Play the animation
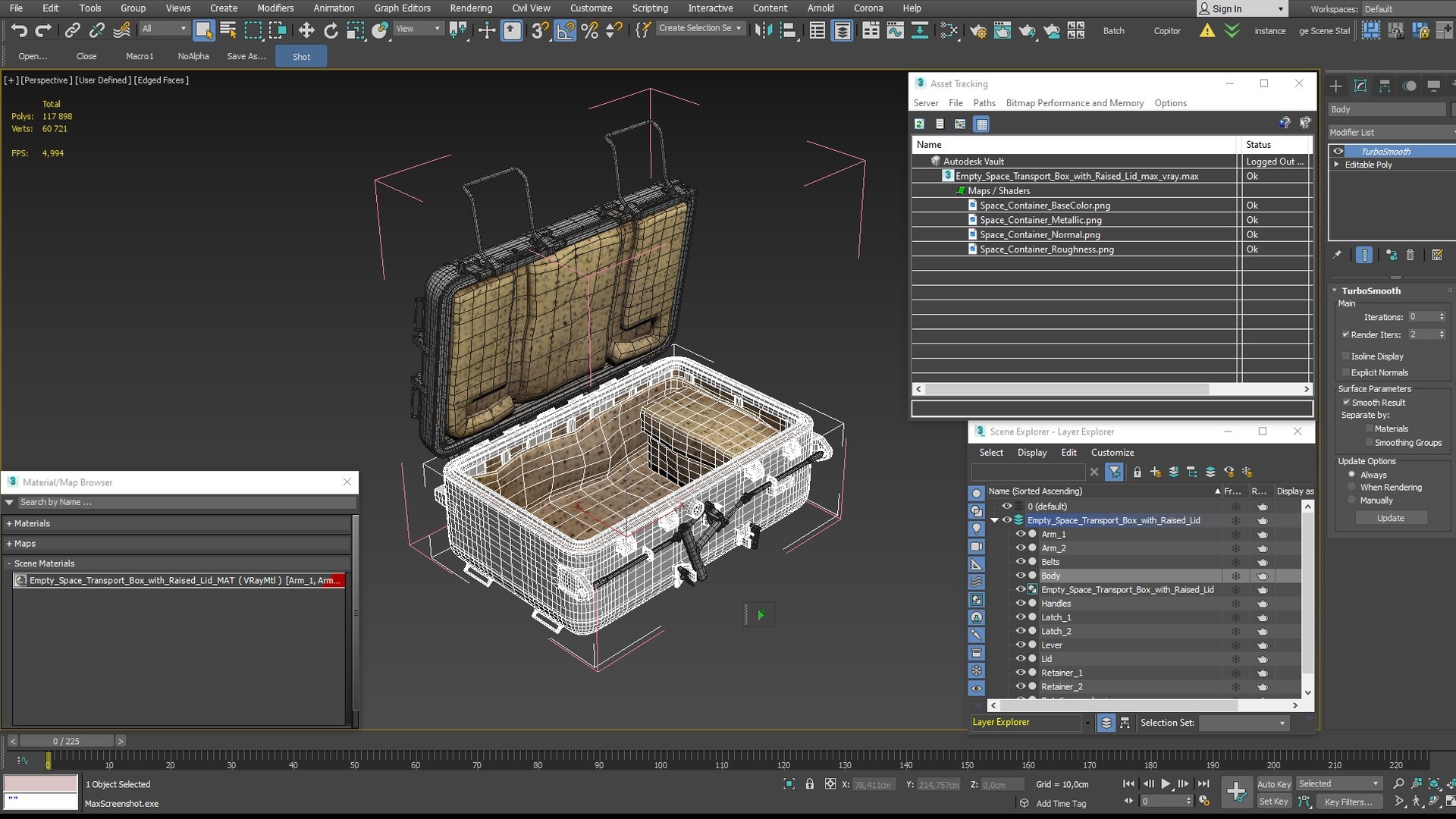1456x819 pixels. tap(1166, 784)
